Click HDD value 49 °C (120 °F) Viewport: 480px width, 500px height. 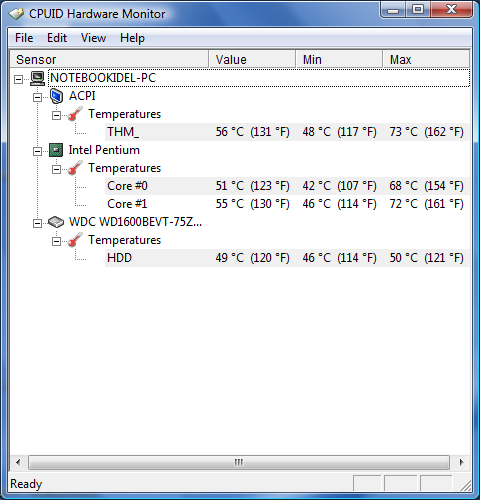click(x=252, y=258)
